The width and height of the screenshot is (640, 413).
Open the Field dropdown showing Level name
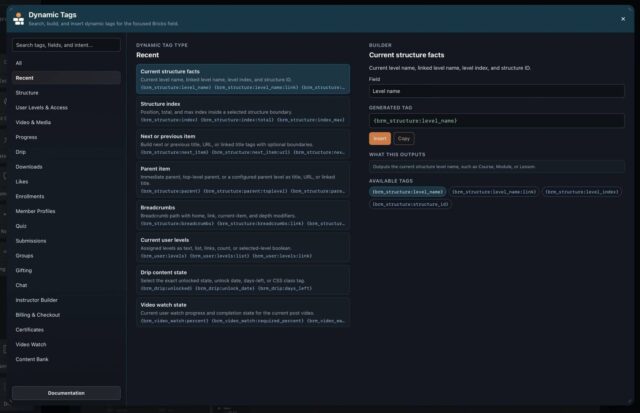(x=496, y=91)
